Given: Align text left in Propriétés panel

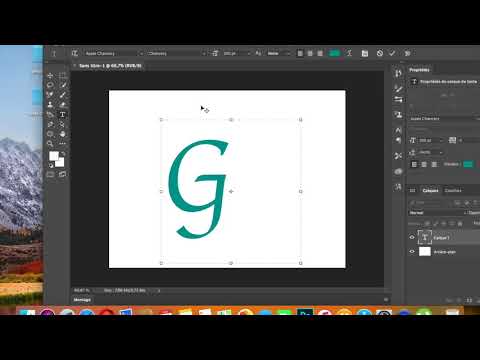Looking at the screenshot, I should click(x=414, y=164).
